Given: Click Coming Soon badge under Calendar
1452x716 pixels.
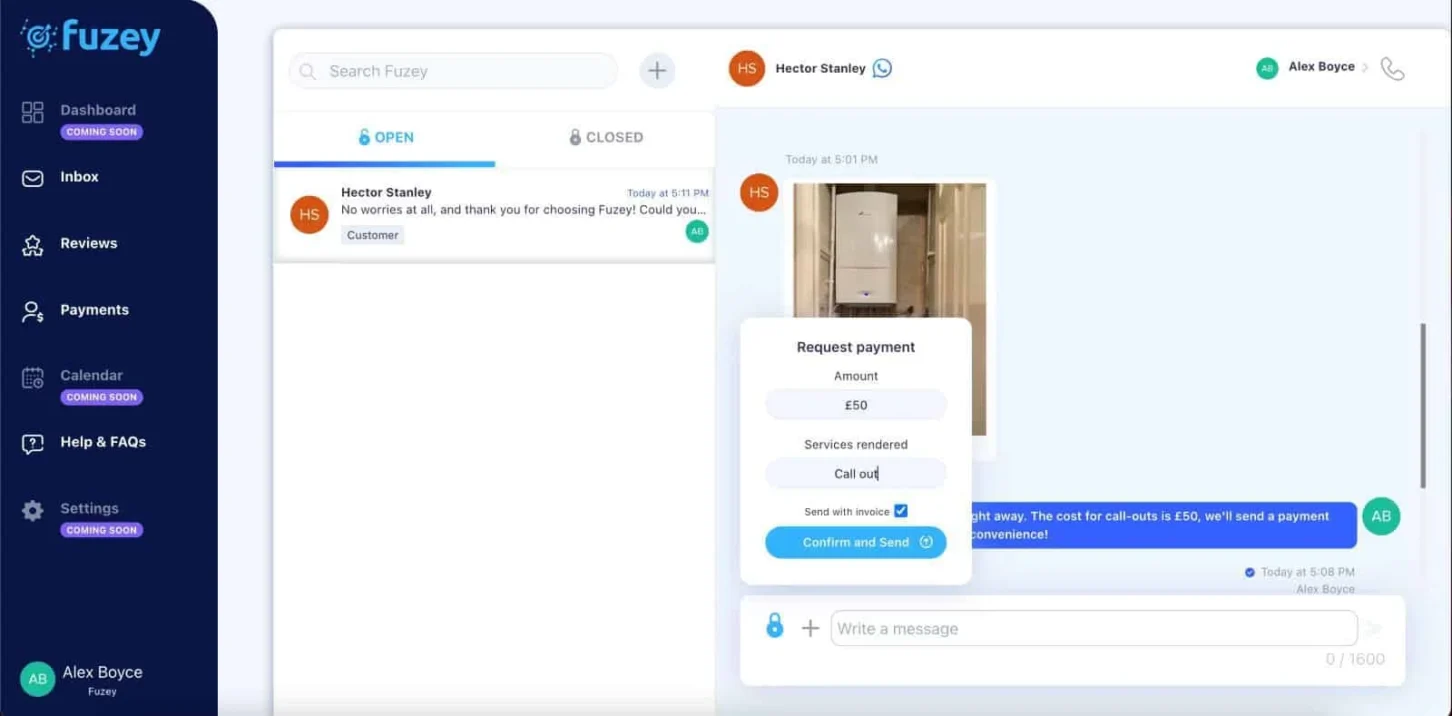Looking at the screenshot, I should coord(101,397).
